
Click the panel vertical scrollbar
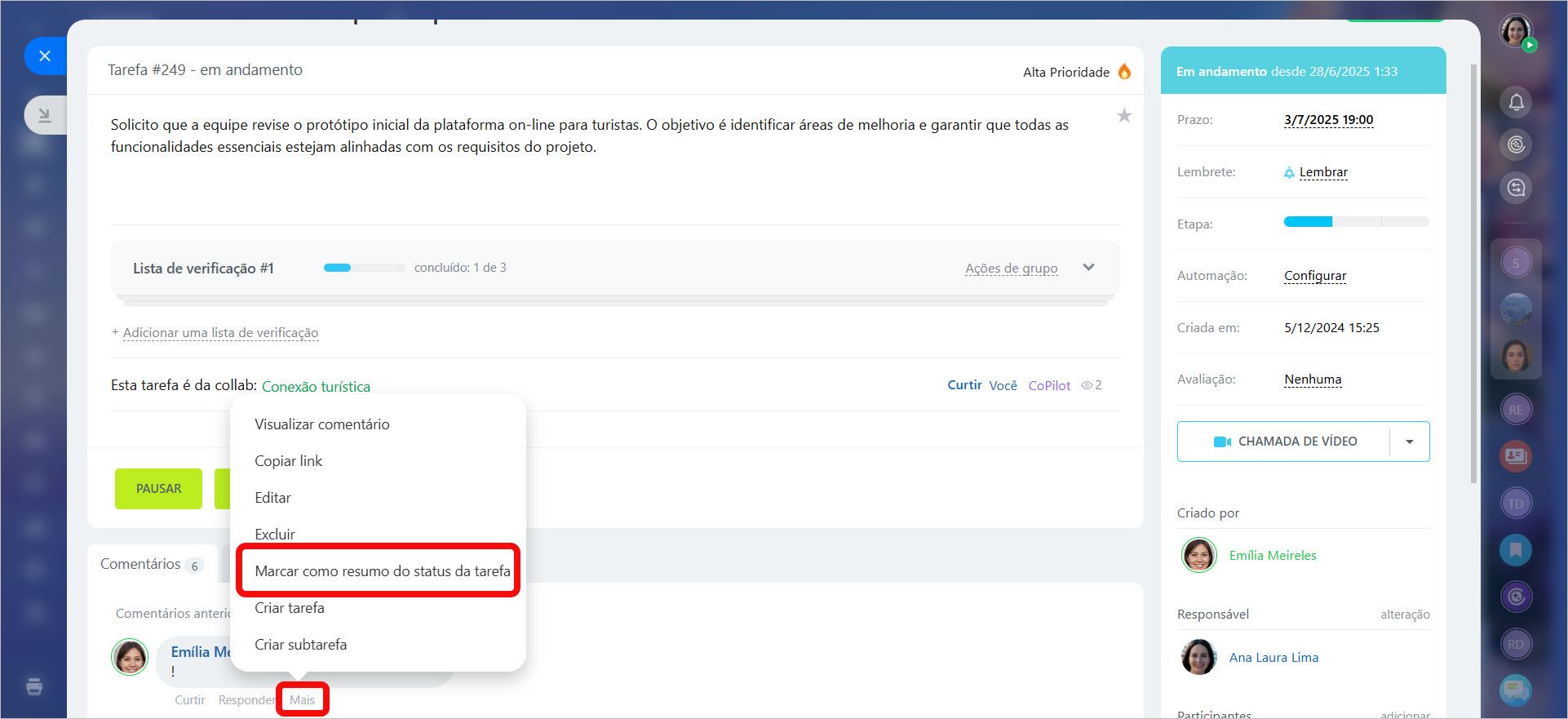(1473, 273)
